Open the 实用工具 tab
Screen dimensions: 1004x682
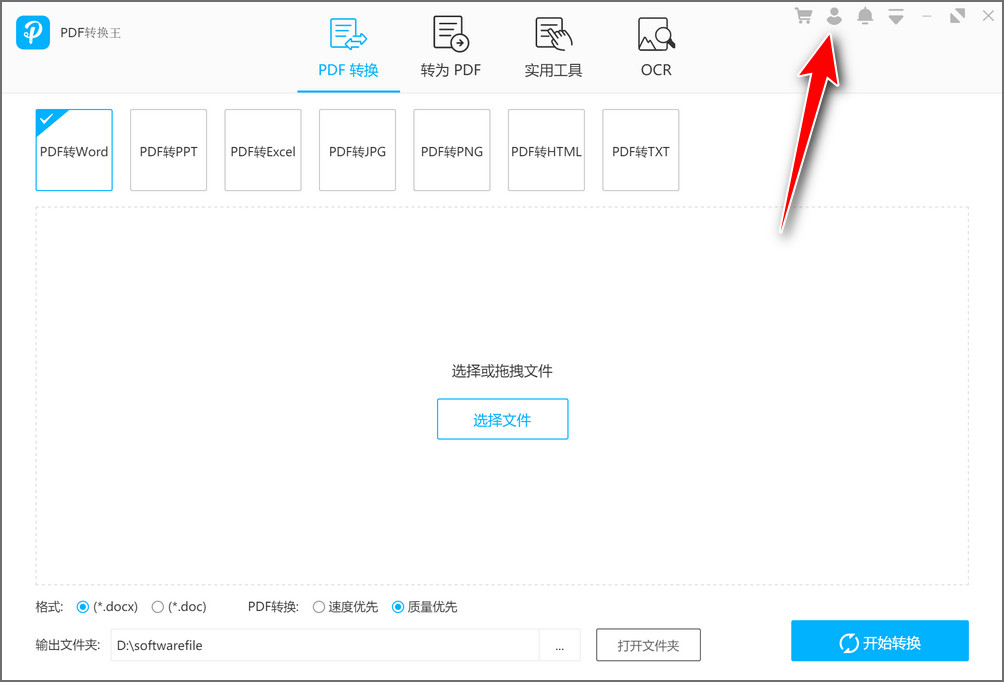point(553,48)
